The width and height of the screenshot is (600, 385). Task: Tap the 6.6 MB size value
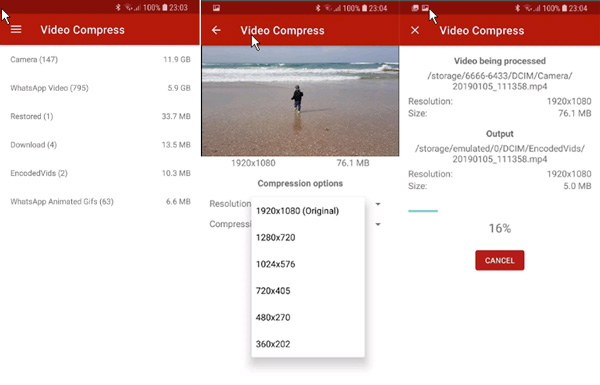(x=178, y=201)
